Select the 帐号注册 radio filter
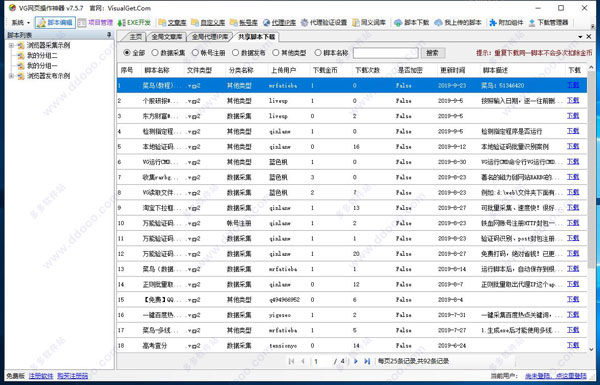 (x=209, y=53)
